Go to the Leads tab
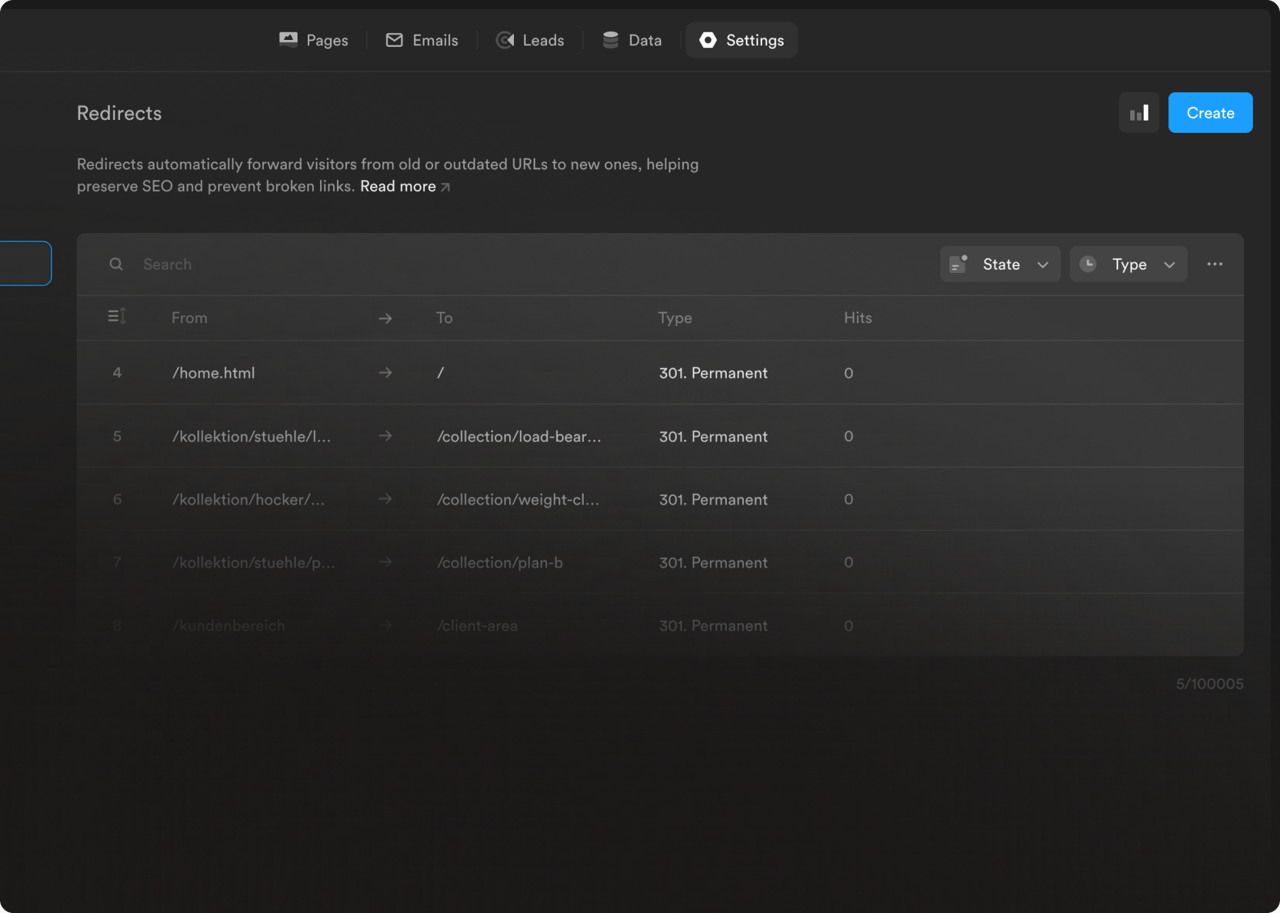 (x=531, y=40)
